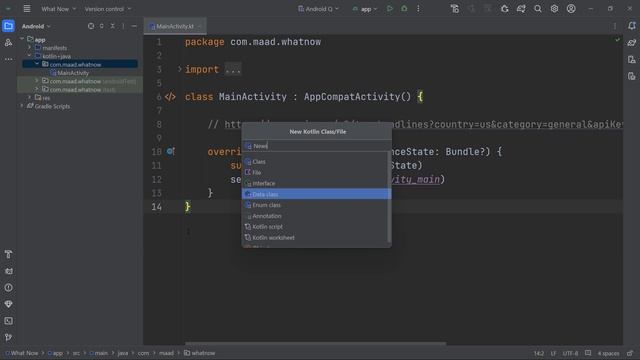The image size is (640, 360).
Task: Open the main hamburger menu
Action: pyautogui.click(x=27, y=9)
